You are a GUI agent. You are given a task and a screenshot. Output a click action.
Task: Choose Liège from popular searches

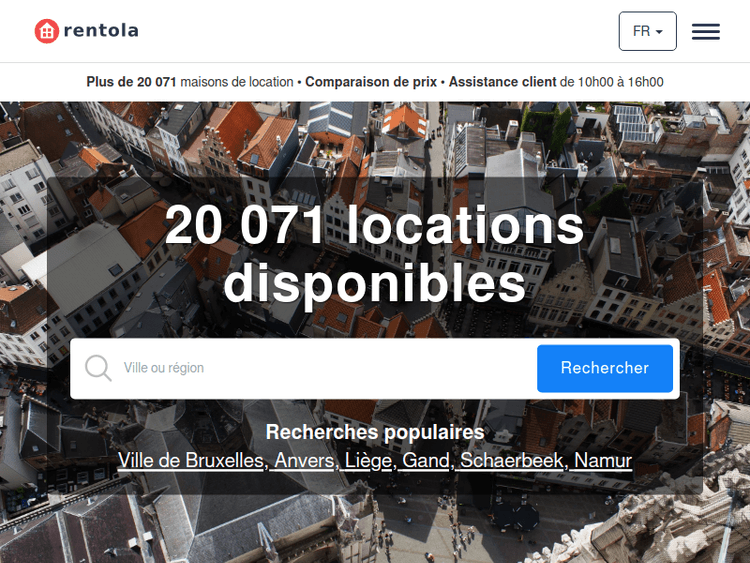point(368,461)
